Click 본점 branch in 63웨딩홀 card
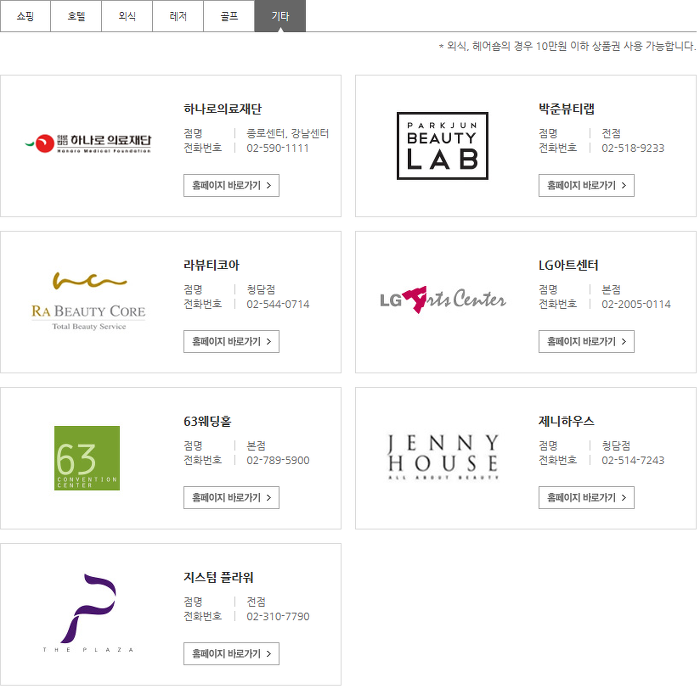 click(256, 446)
